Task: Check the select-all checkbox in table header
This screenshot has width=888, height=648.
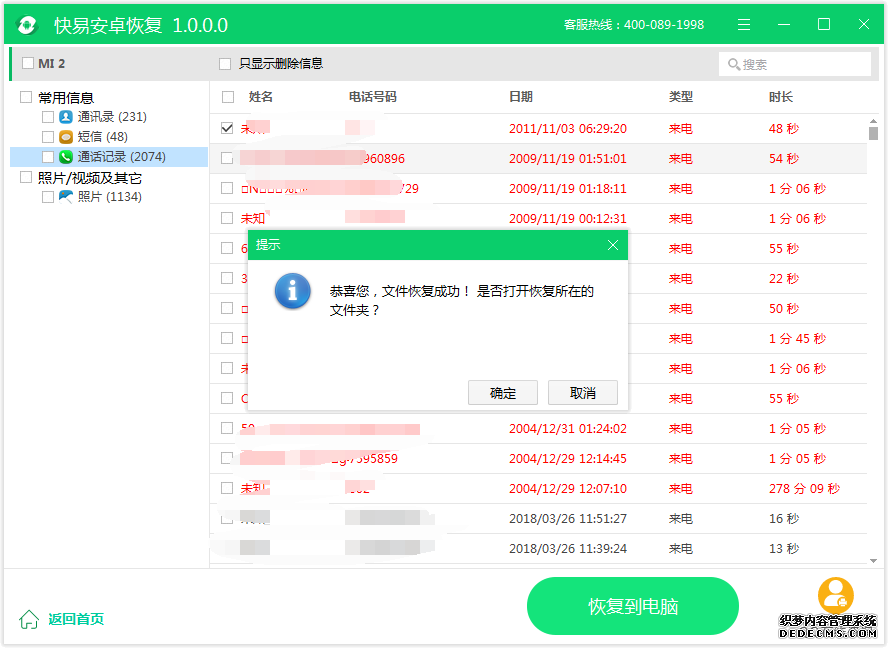Action: click(x=228, y=97)
